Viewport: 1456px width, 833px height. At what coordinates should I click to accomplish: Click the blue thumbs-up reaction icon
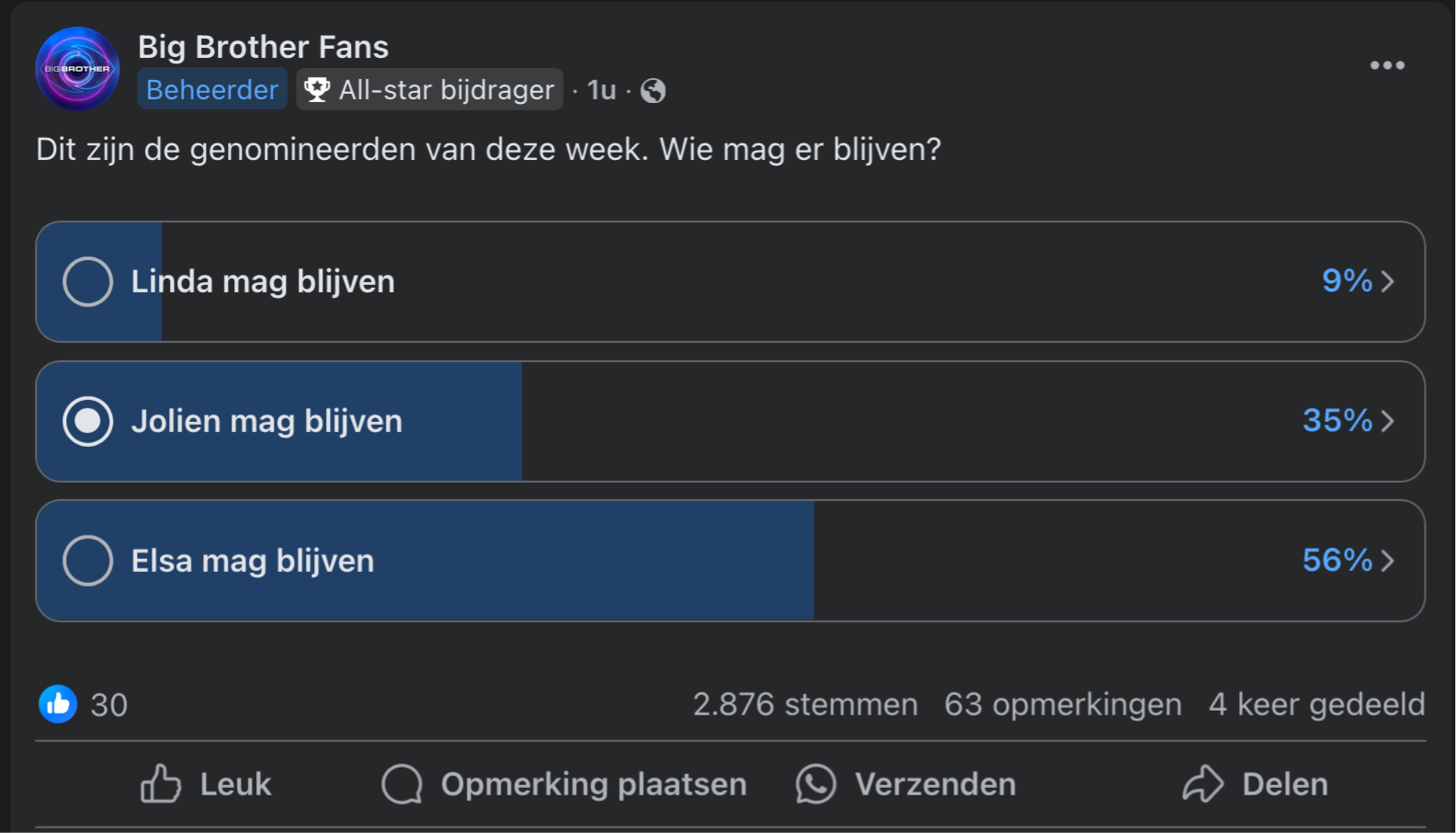pyautogui.click(x=58, y=704)
